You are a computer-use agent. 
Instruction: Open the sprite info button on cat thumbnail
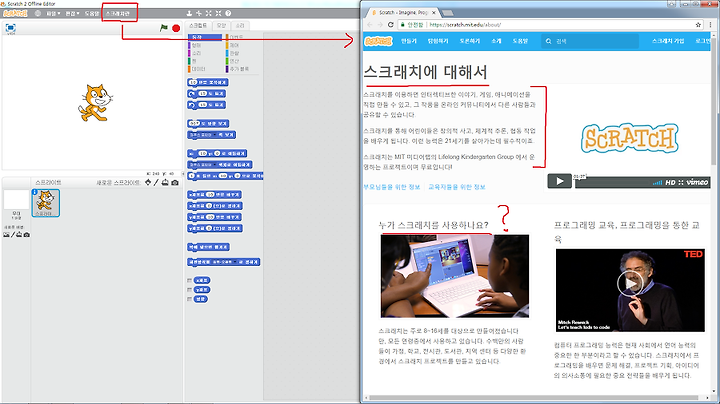tap(34, 192)
